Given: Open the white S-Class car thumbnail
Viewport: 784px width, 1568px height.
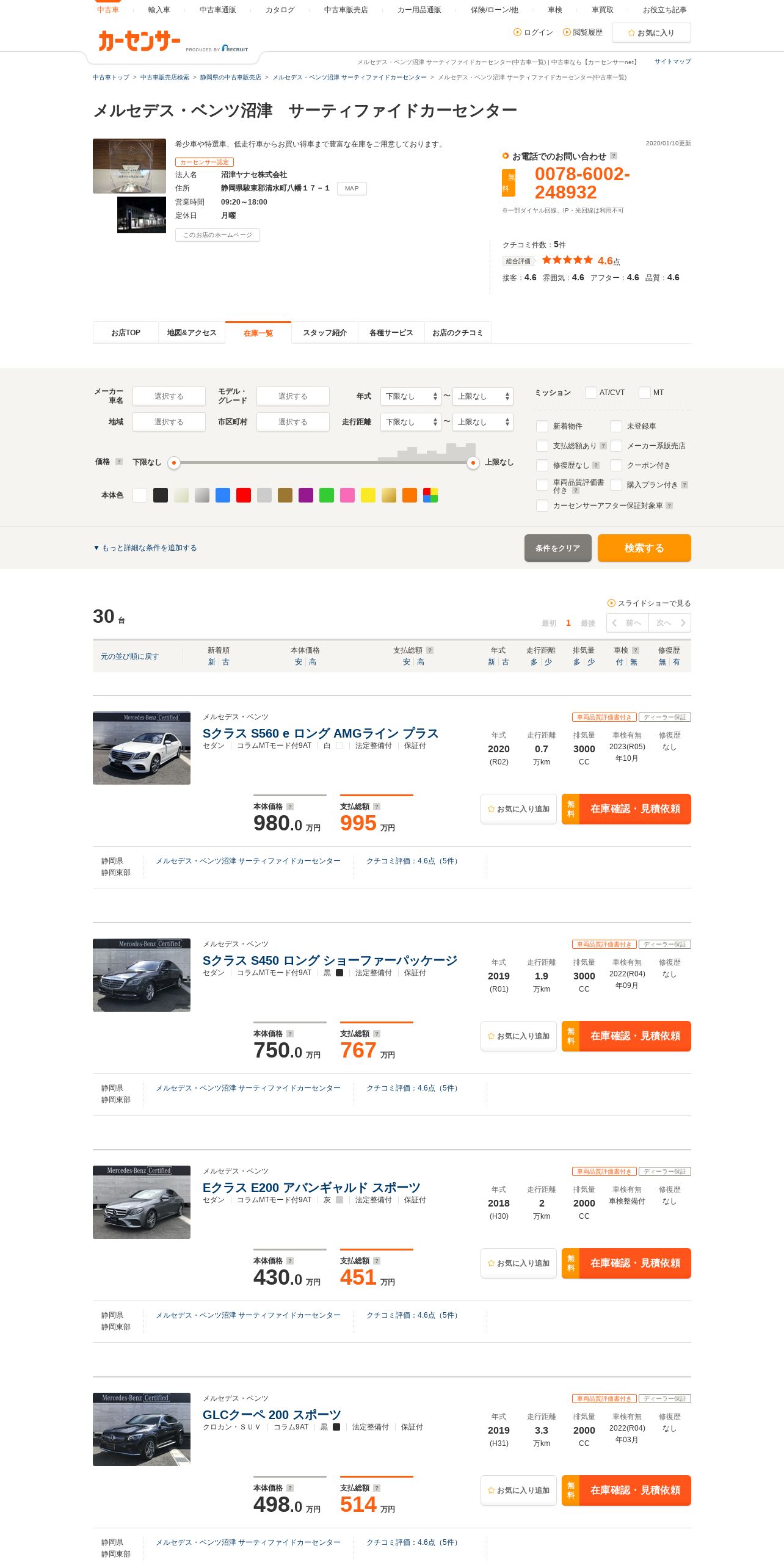Looking at the screenshot, I should 142,748.
